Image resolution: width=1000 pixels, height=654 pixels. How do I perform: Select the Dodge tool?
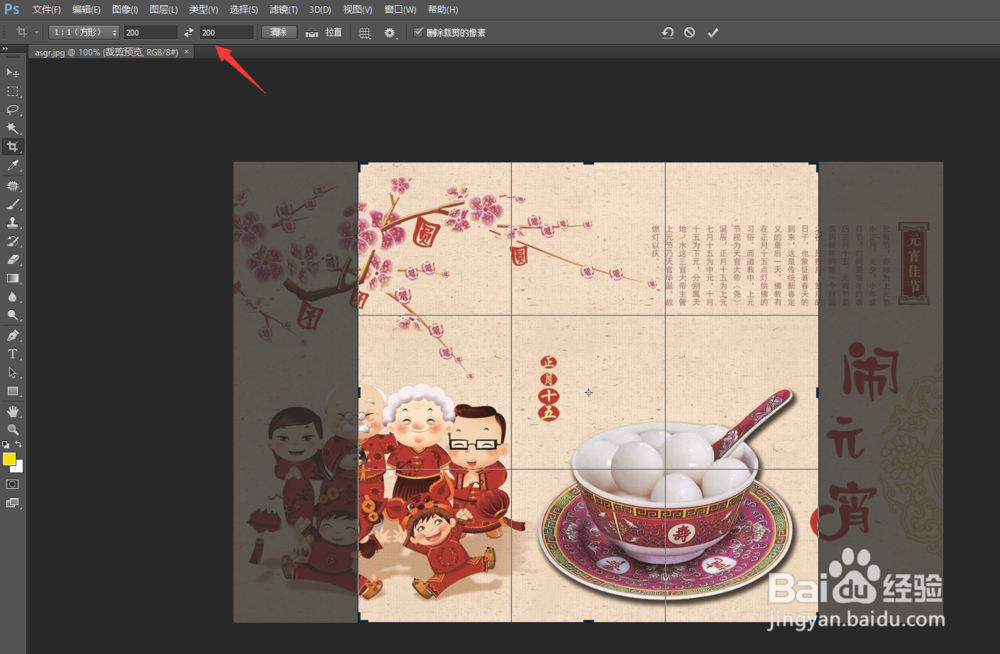[x=12, y=315]
